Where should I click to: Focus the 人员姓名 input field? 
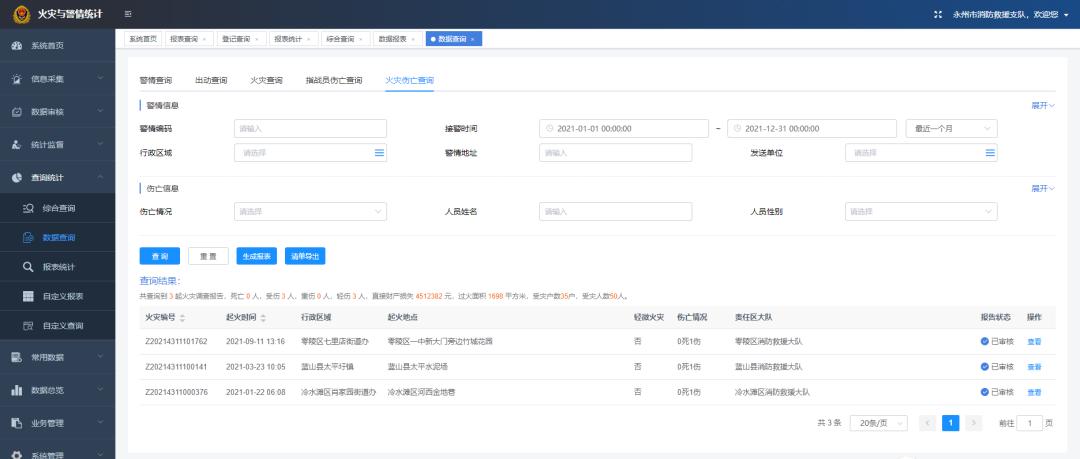pos(616,212)
